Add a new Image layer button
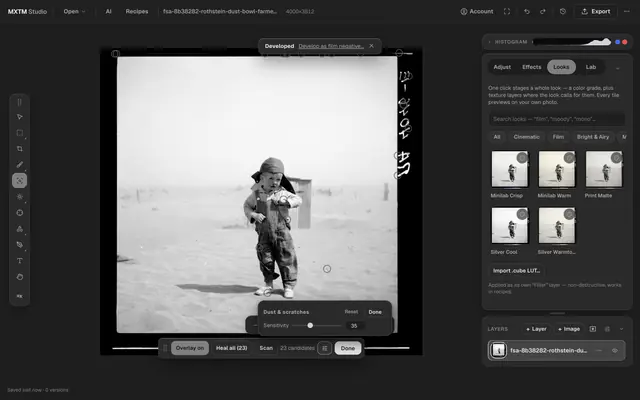Viewport: 640px width, 400px height. 569,329
